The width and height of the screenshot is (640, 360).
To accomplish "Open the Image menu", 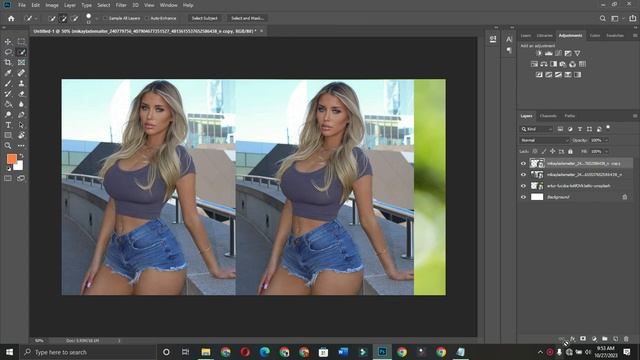I will 52,5.
